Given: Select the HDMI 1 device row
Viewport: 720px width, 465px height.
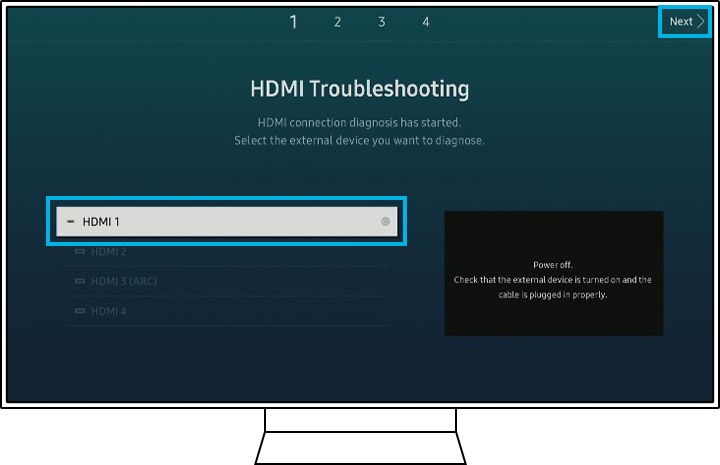Looking at the screenshot, I should (x=227, y=222).
